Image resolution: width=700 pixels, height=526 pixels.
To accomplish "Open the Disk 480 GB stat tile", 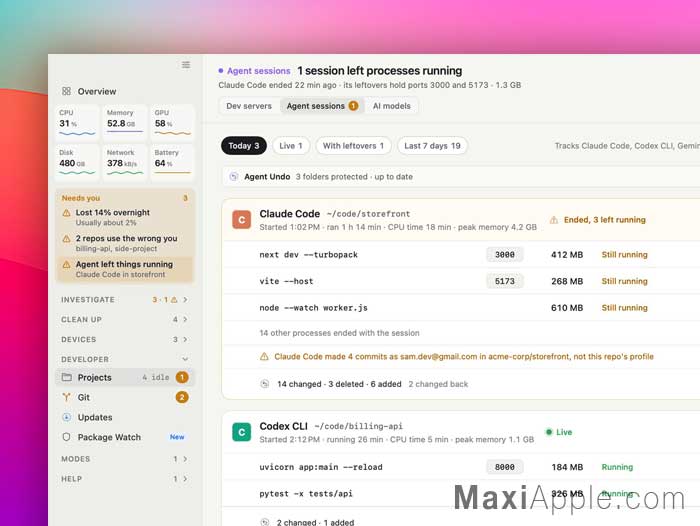I will point(77,161).
